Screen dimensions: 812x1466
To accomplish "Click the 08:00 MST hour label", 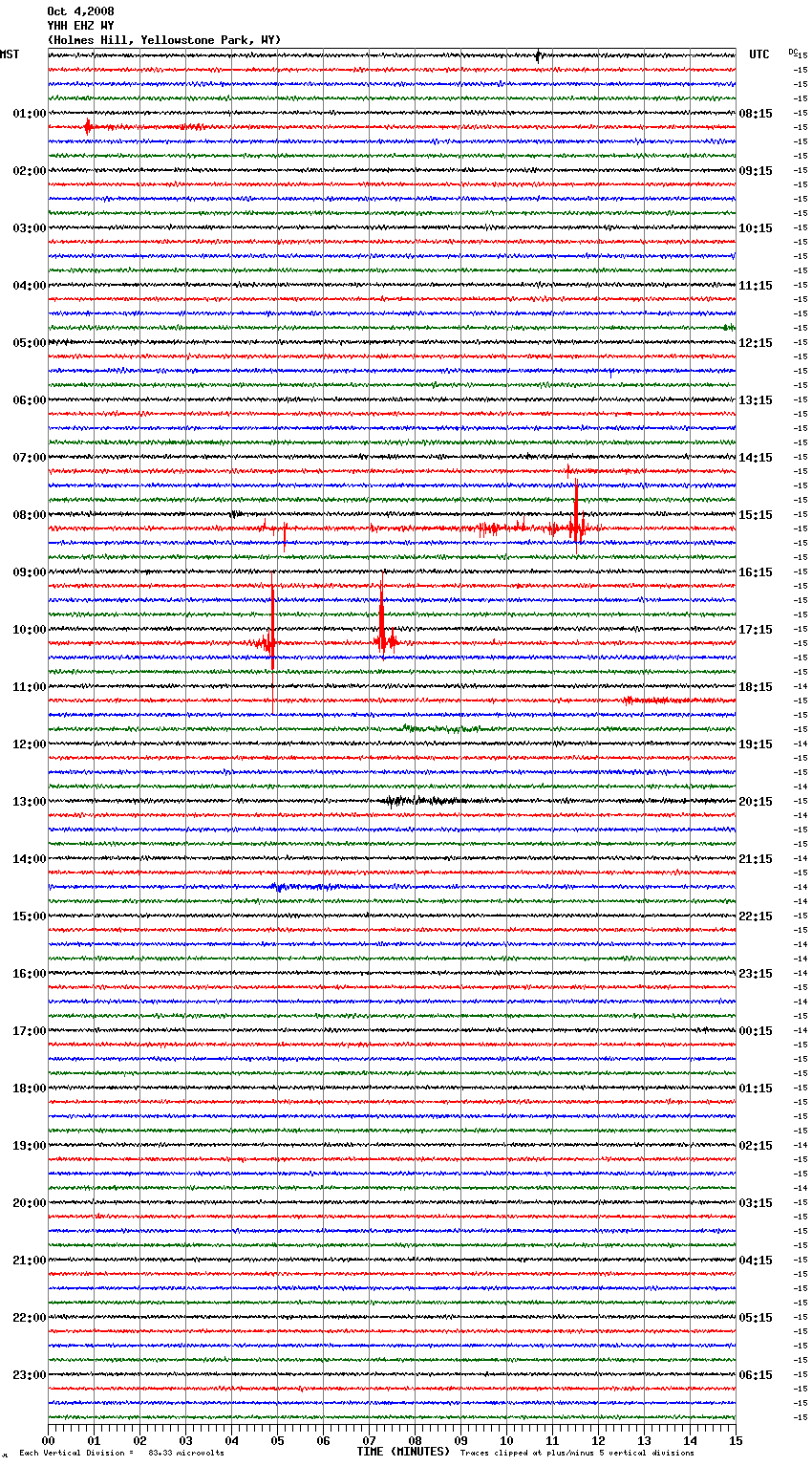I will pyautogui.click(x=30, y=515).
